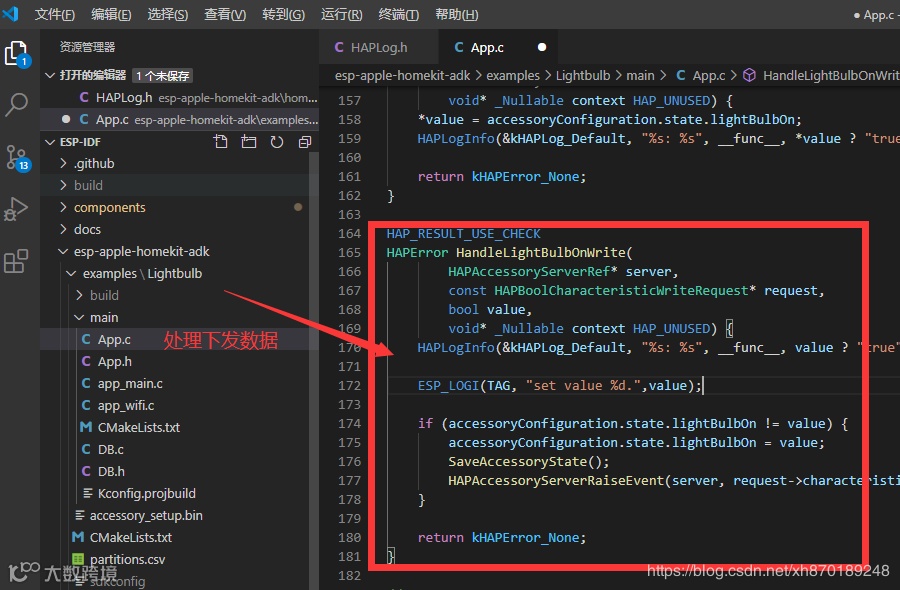Click the HAP_RESULT_USE_CHECK macro on line 164

(463, 234)
